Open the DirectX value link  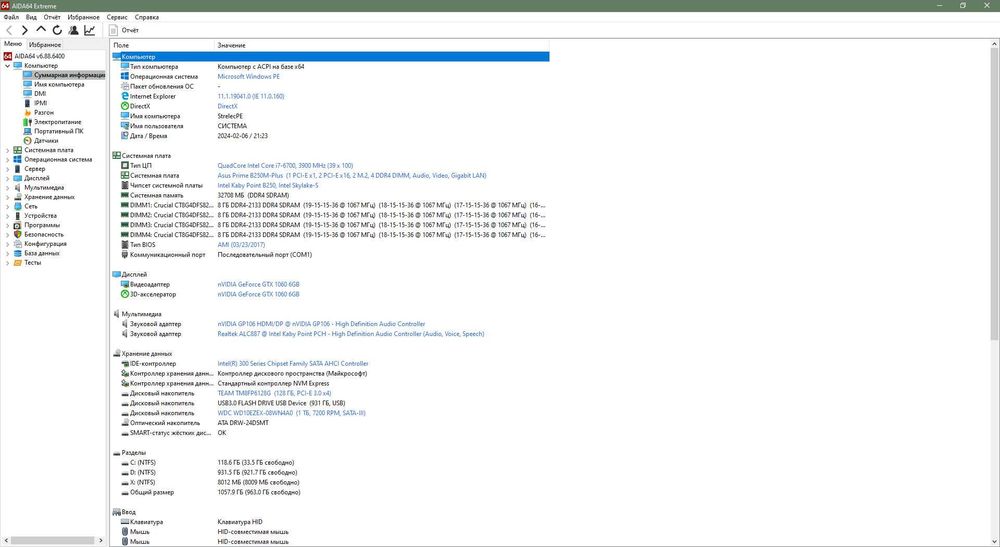227,106
